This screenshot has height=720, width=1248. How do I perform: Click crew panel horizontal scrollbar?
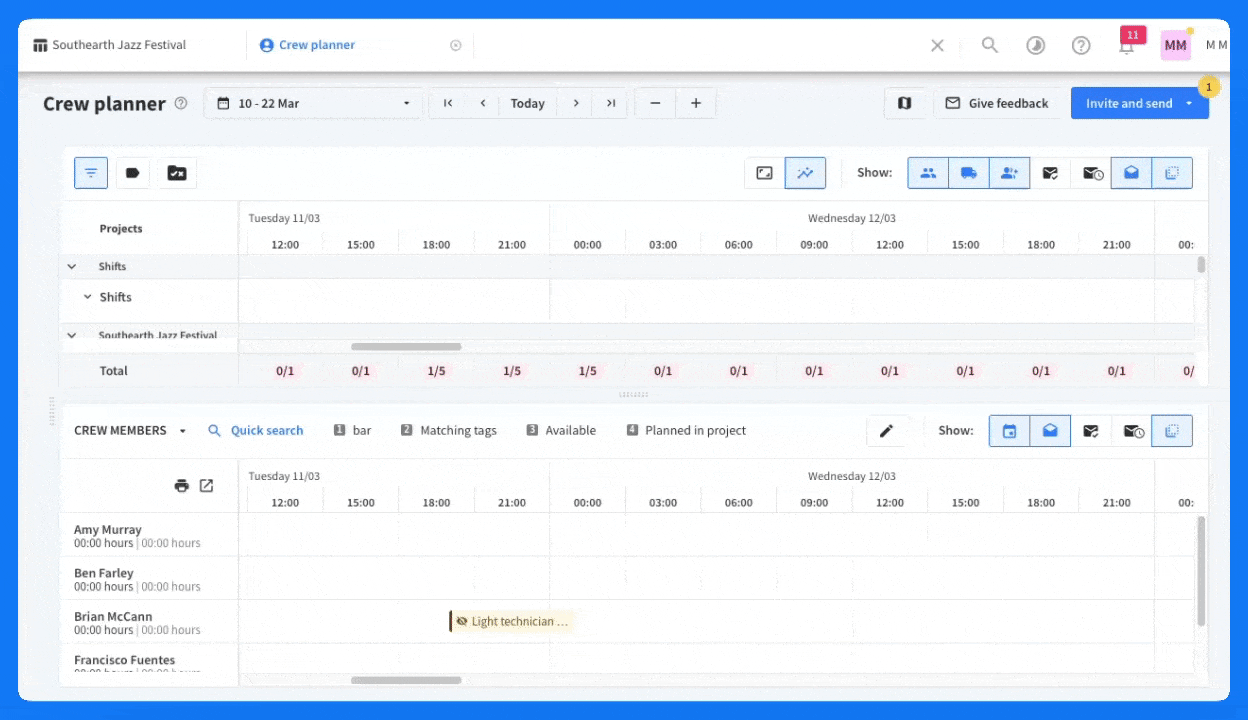click(x=406, y=680)
